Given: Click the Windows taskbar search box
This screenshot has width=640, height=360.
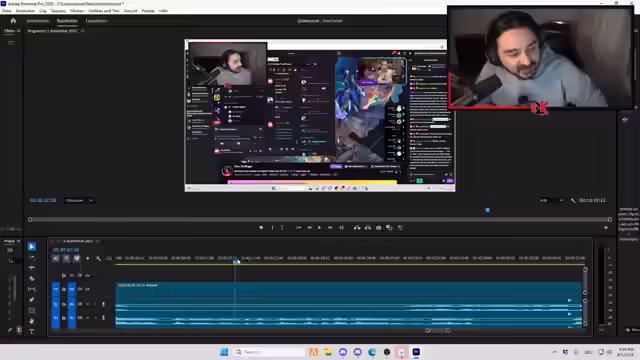Looking at the screenshot, I should coord(269,352).
